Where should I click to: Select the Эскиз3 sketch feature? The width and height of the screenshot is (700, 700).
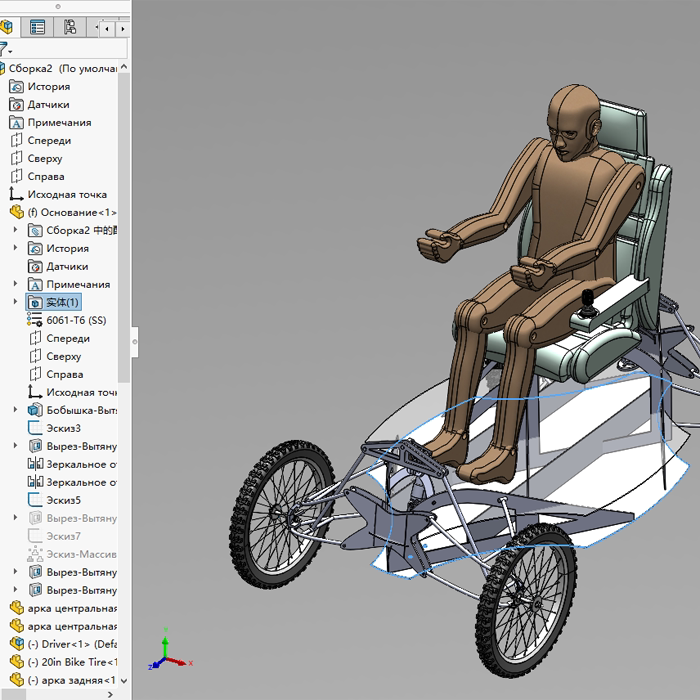(x=63, y=428)
